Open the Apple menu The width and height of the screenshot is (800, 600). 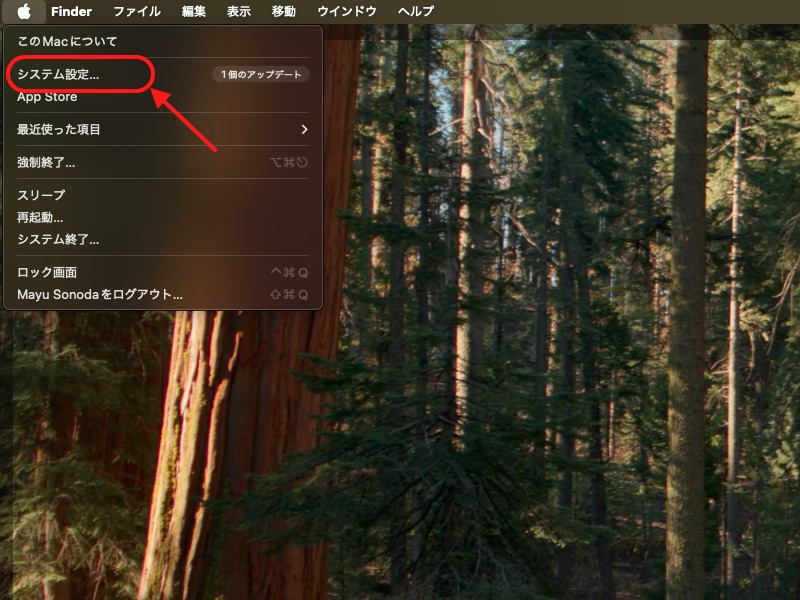(26, 11)
